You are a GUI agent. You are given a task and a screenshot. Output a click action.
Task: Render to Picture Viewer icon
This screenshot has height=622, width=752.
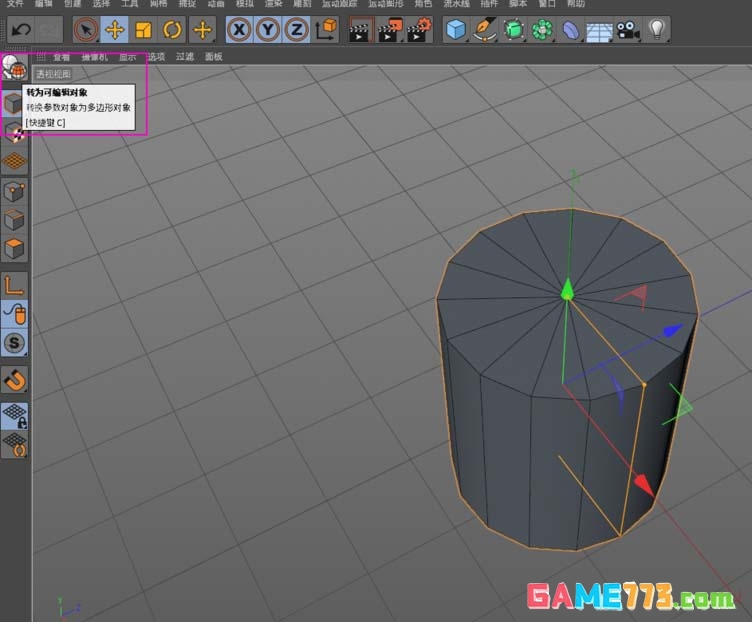coord(389,30)
